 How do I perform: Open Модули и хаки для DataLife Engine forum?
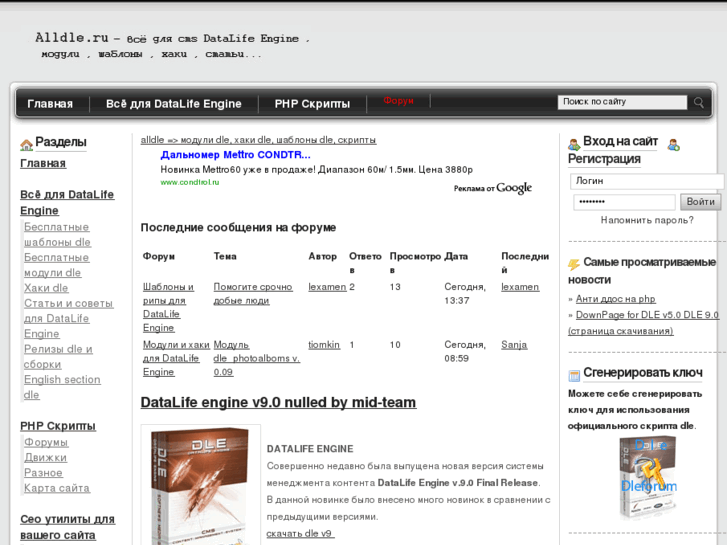176,359
